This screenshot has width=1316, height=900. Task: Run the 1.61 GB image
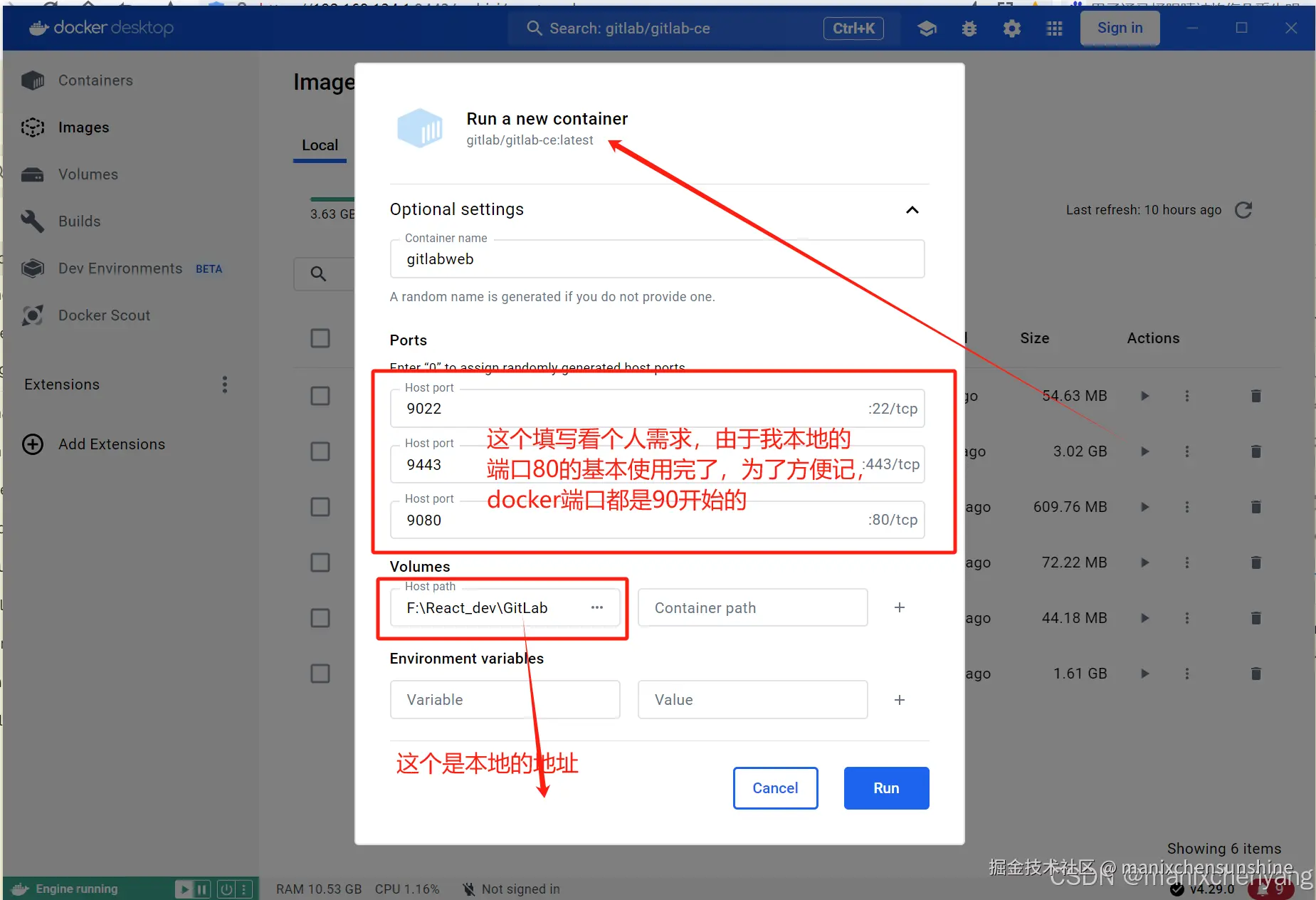pos(1145,674)
